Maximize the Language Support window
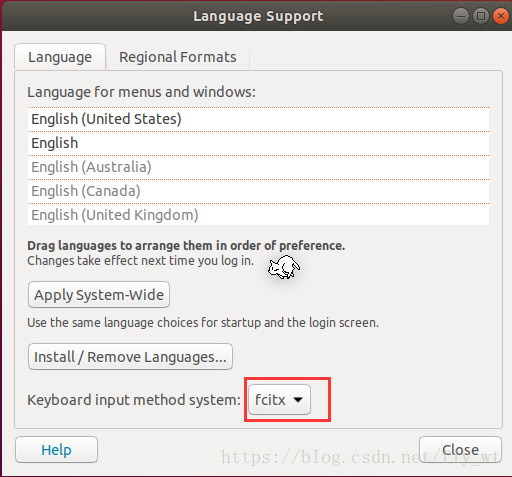Screen dimensions: 512x477 point(481,16)
